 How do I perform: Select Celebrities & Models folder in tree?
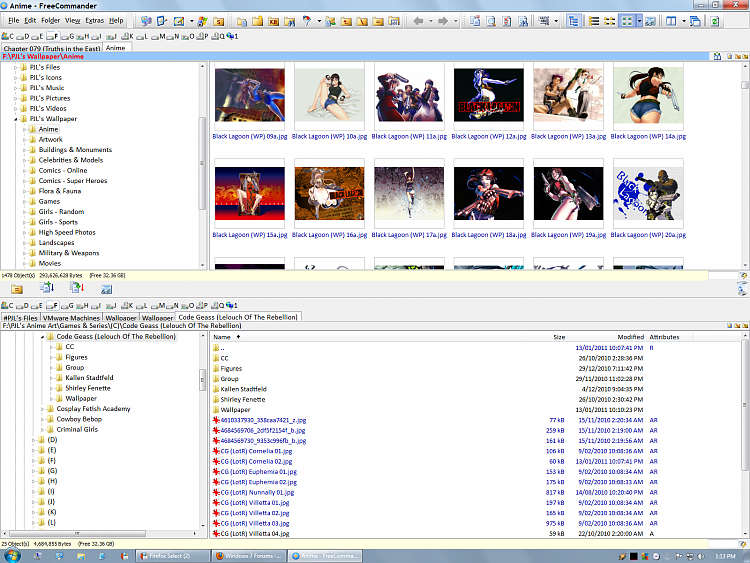tap(71, 160)
